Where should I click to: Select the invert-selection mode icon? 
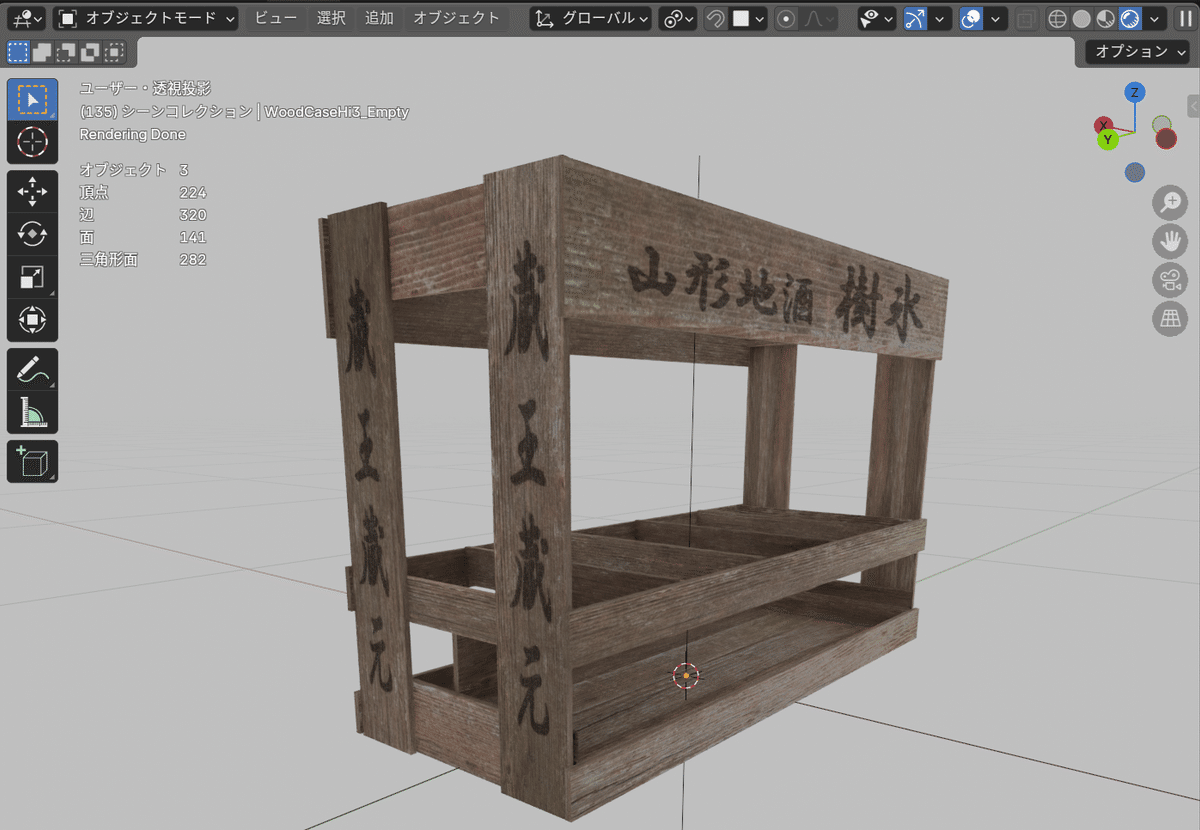pyautogui.click(x=90, y=52)
